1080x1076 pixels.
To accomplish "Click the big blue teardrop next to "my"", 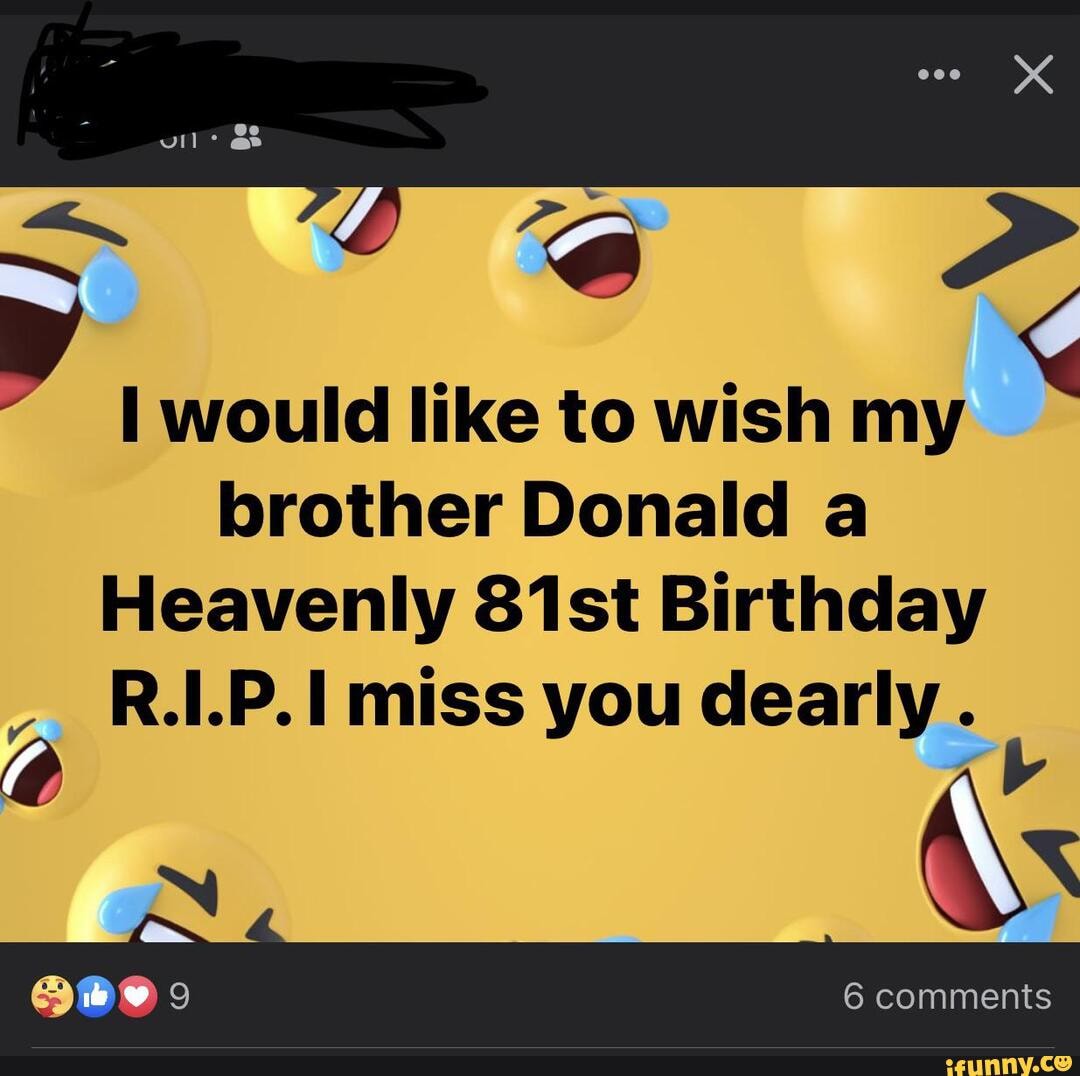I will [1004, 365].
